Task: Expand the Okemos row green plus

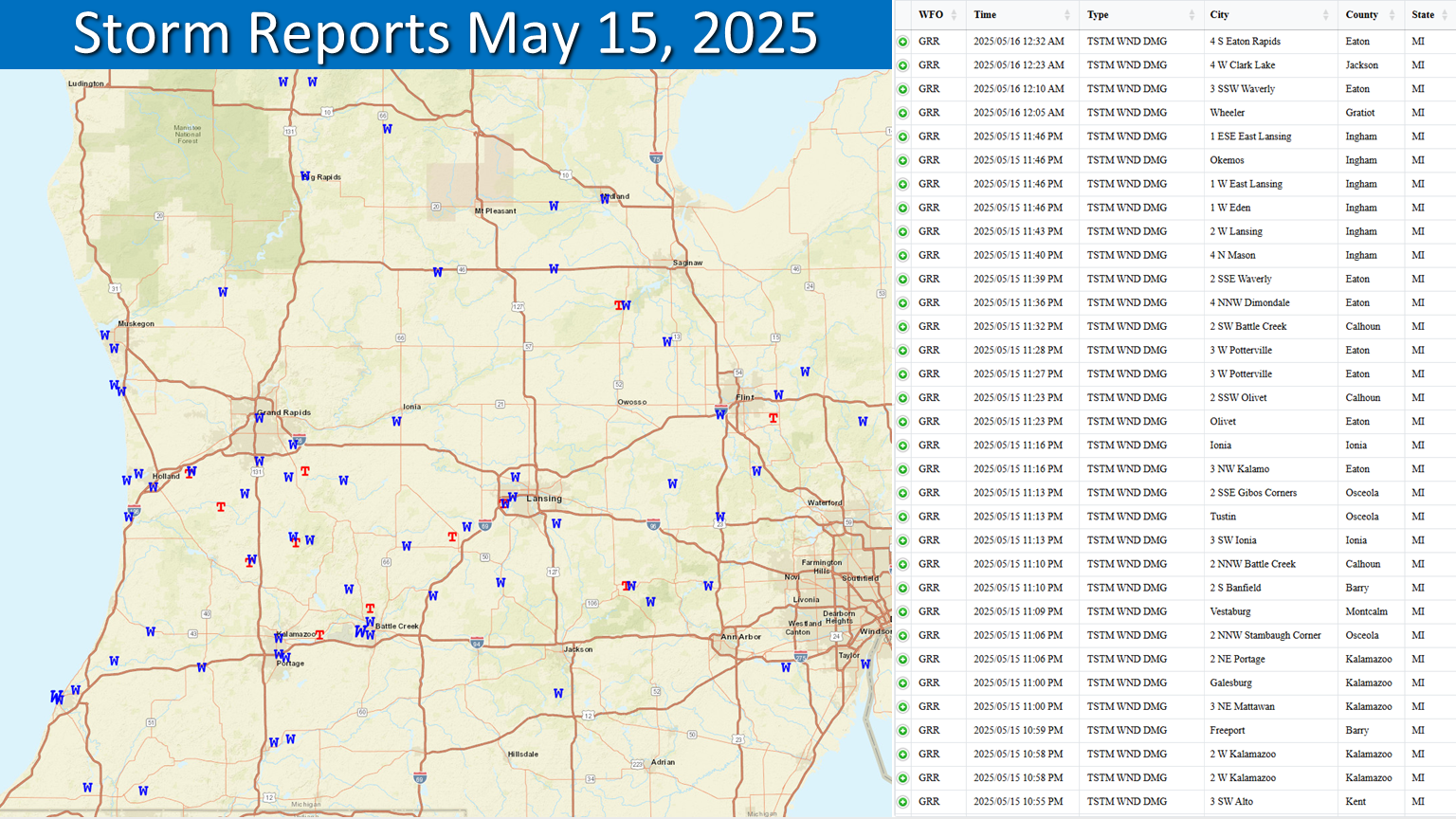Action: pos(902,160)
